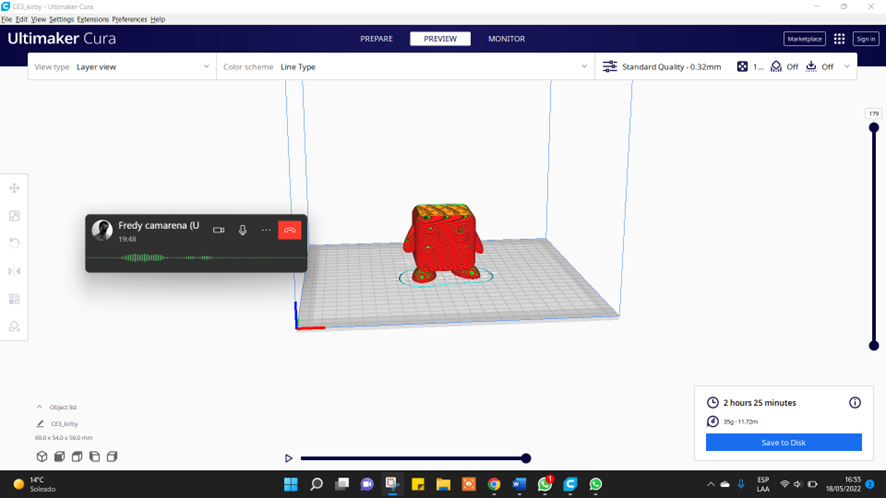Click the top layer slider handle

(x=874, y=128)
